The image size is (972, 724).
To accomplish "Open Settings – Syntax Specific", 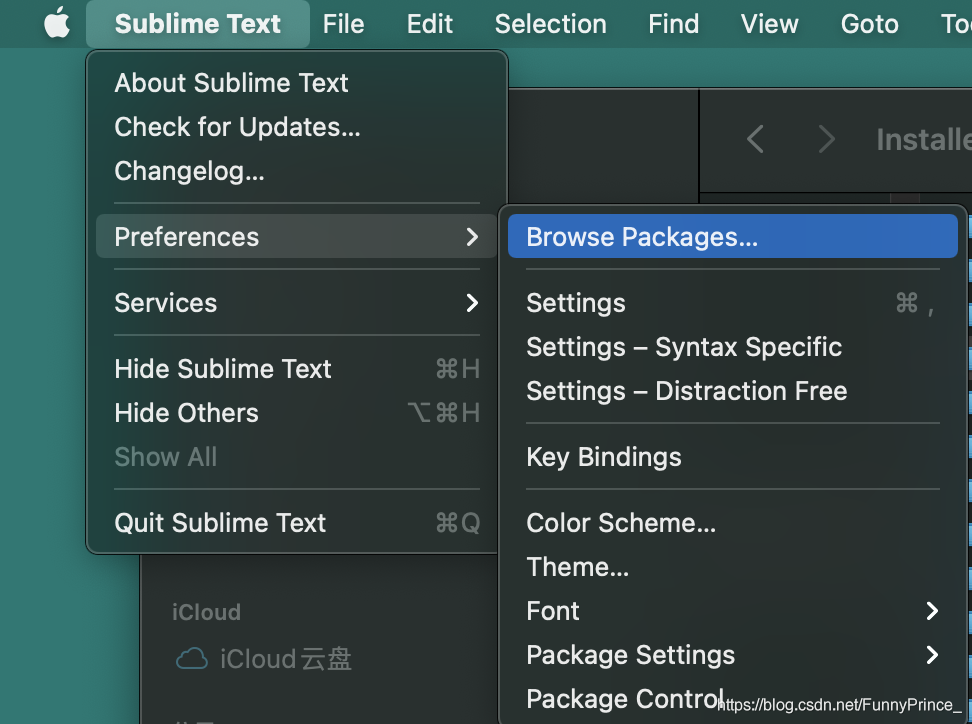I will point(733,347).
